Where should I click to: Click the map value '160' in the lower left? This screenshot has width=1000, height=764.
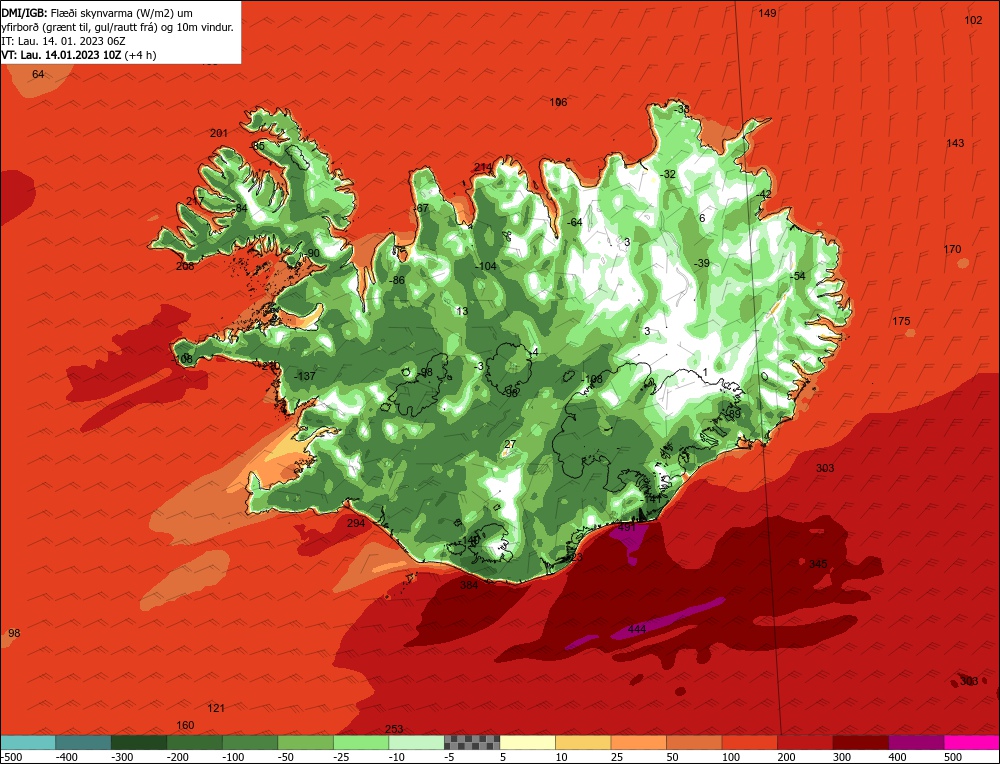[x=185, y=725]
